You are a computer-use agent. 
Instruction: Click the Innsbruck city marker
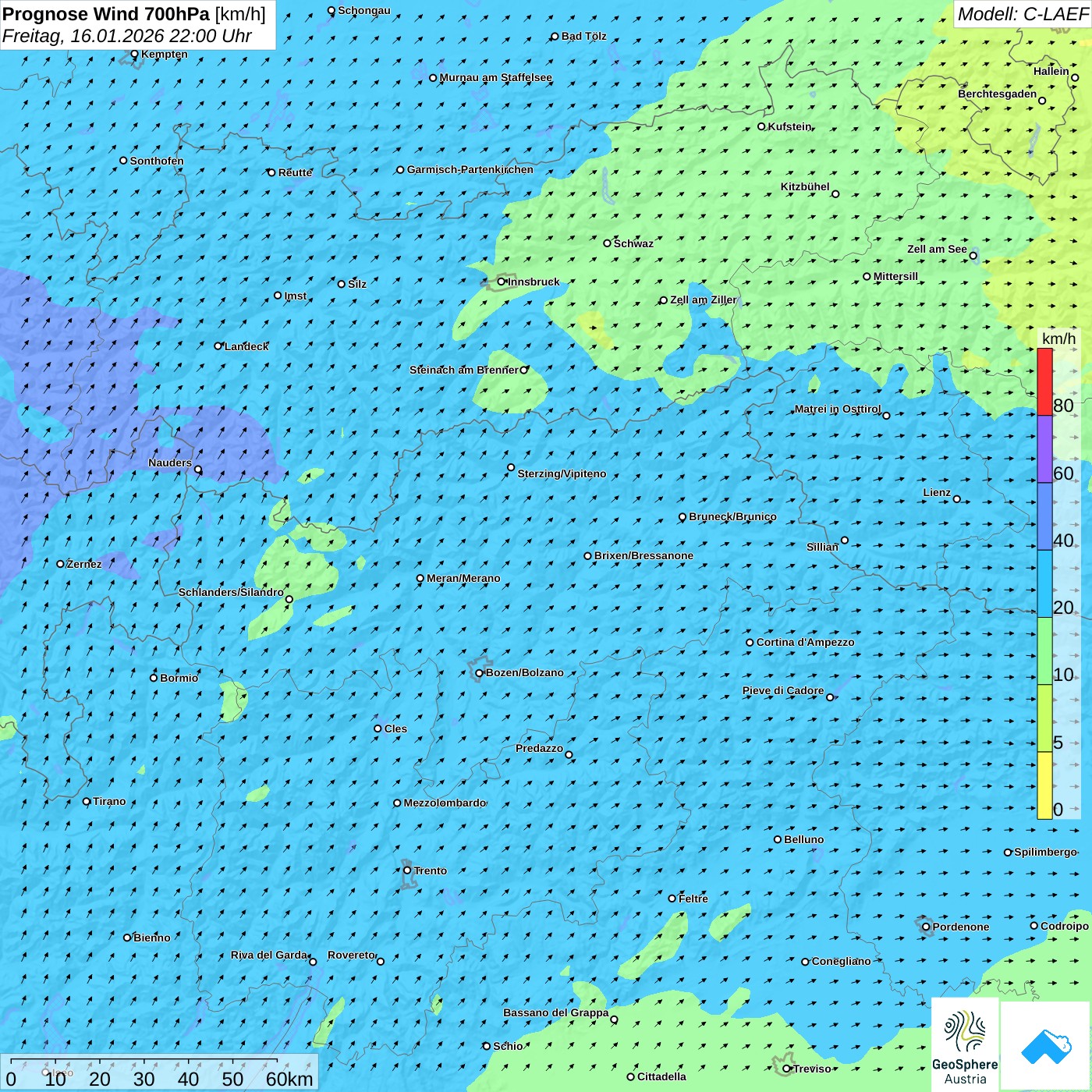[x=502, y=282]
